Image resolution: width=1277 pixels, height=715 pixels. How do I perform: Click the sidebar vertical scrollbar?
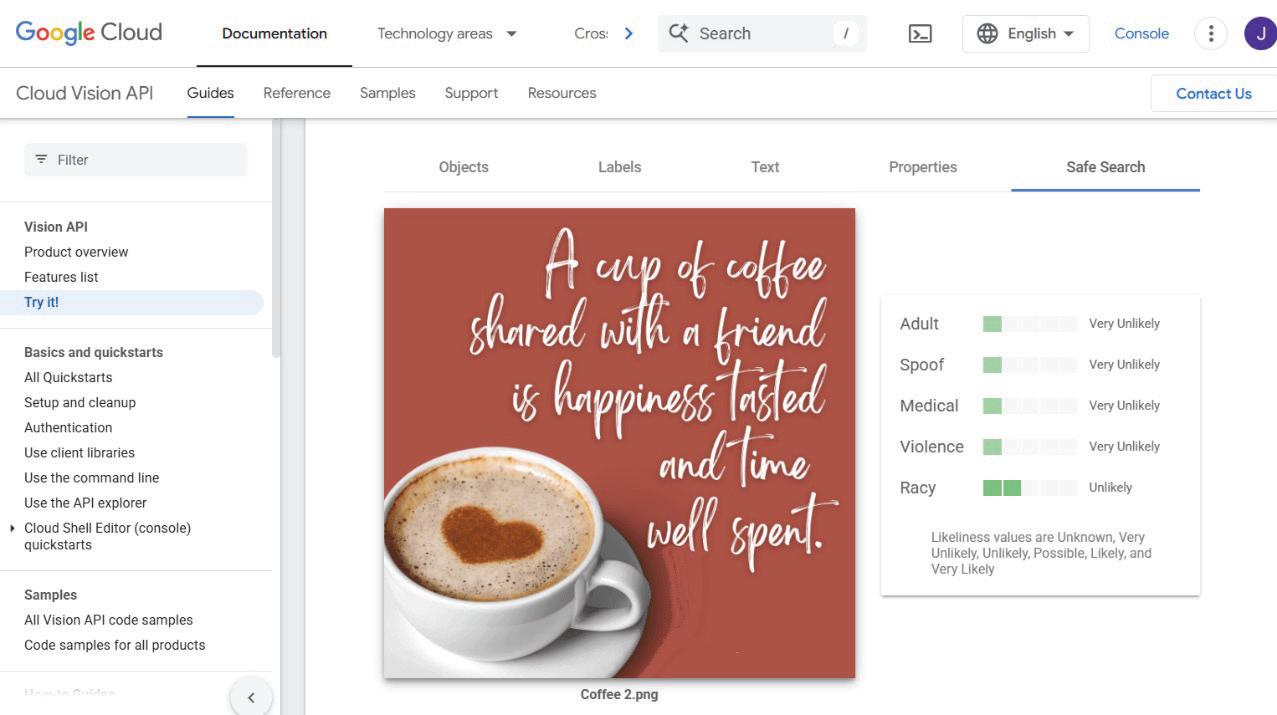[x=276, y=238]
